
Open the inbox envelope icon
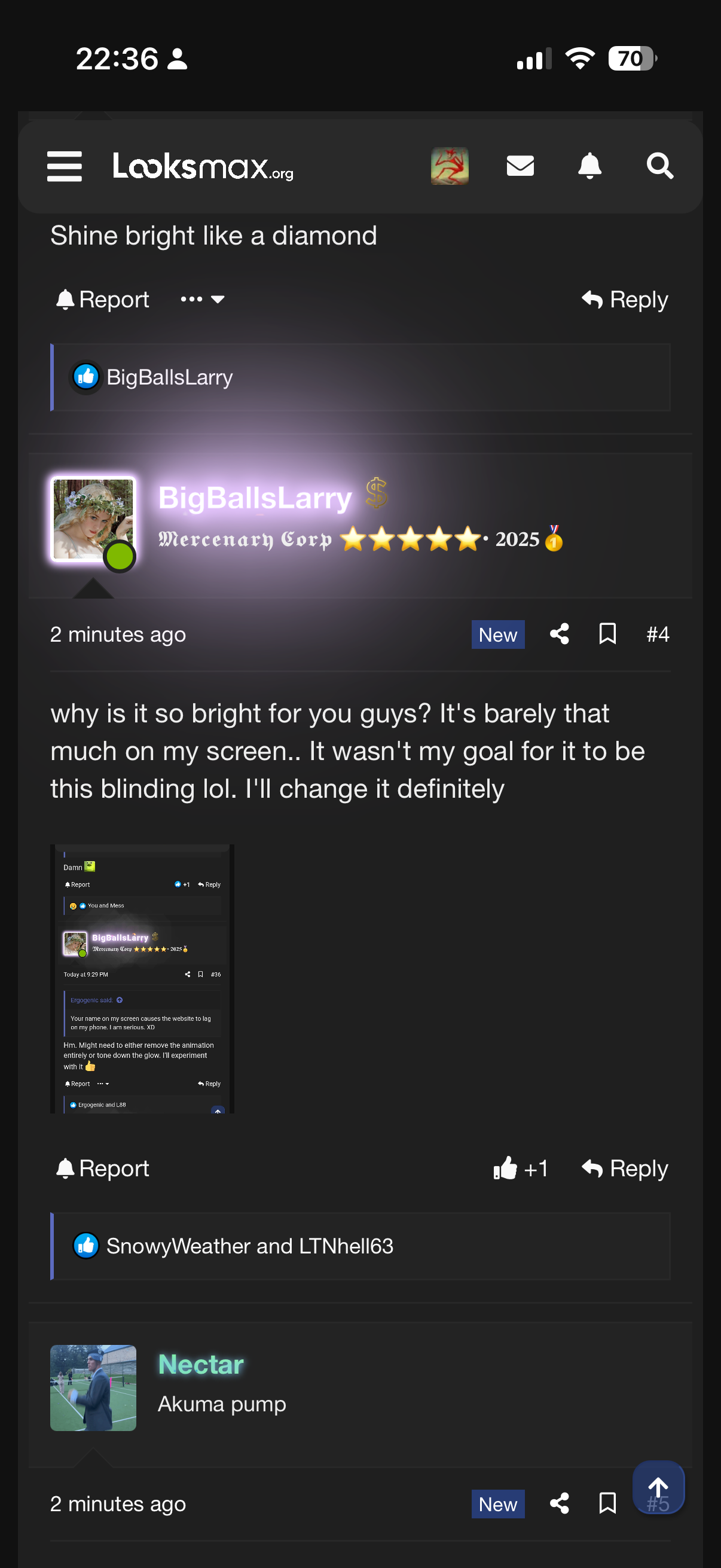click(x=520, y=166)
